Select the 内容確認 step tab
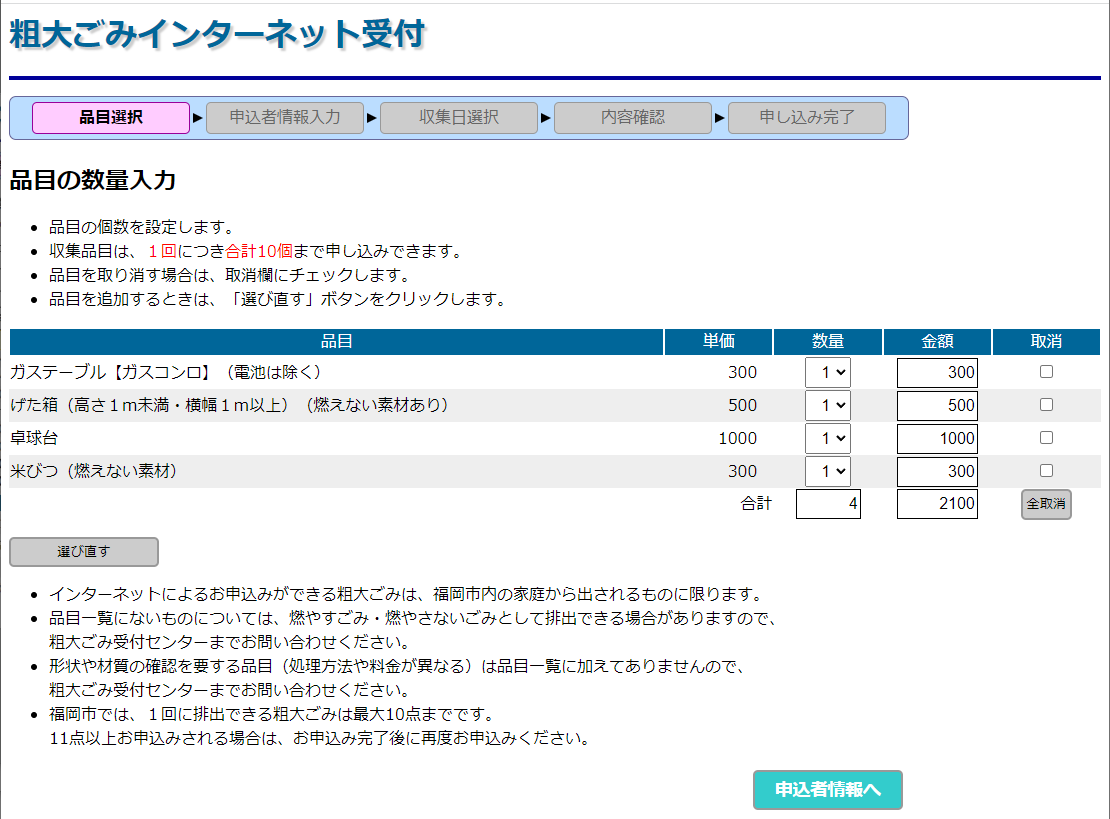 click(633, 118)
